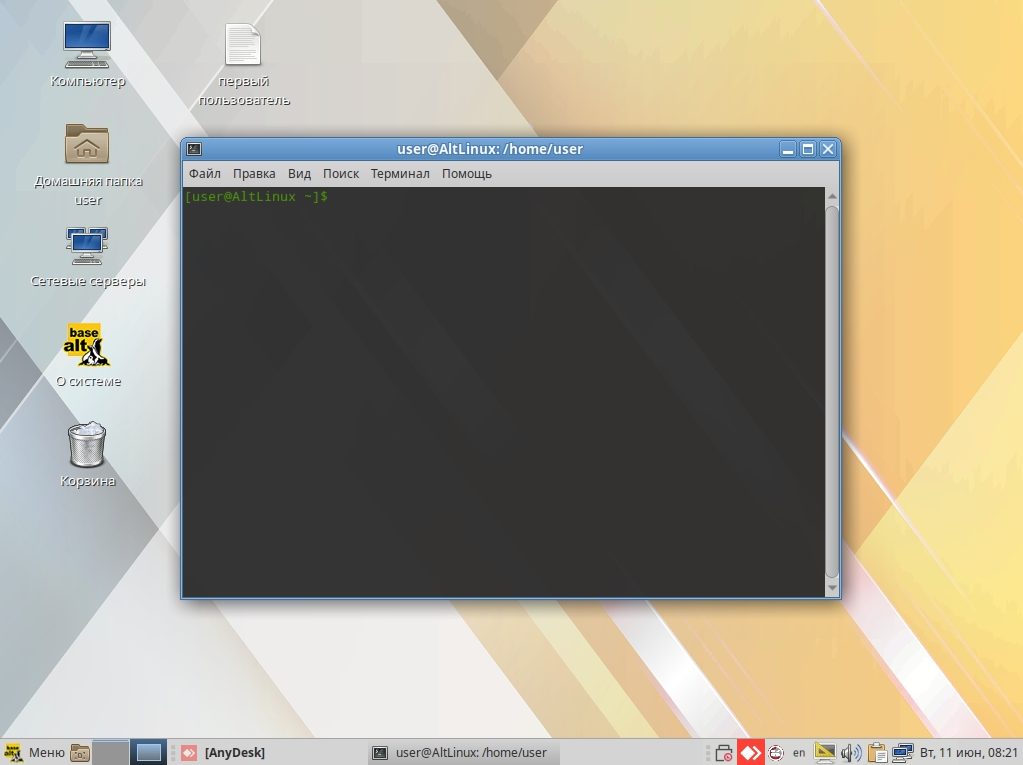
Task: Switch to the second workspace in pager
Action: coord(149,752)
